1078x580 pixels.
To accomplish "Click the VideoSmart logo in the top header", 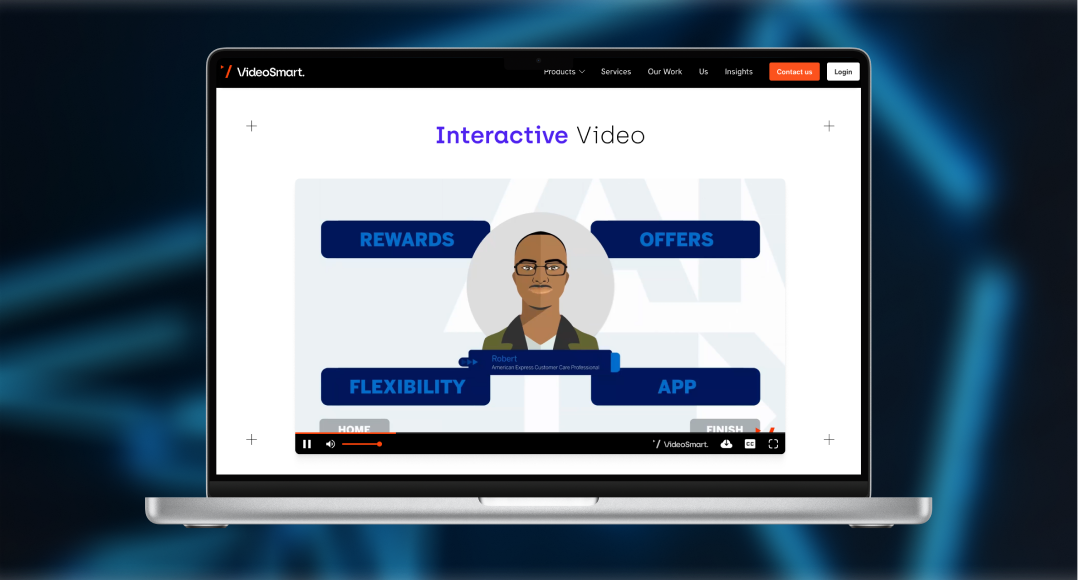I will pyautogui.click(x=263, y=71).
